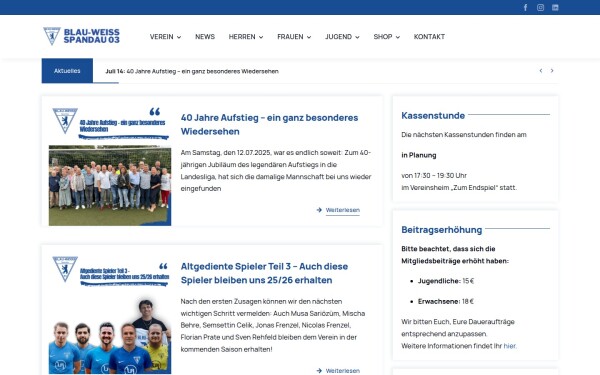Open ticker headline 40 Jahre Aufstieg

click(192, 71)
